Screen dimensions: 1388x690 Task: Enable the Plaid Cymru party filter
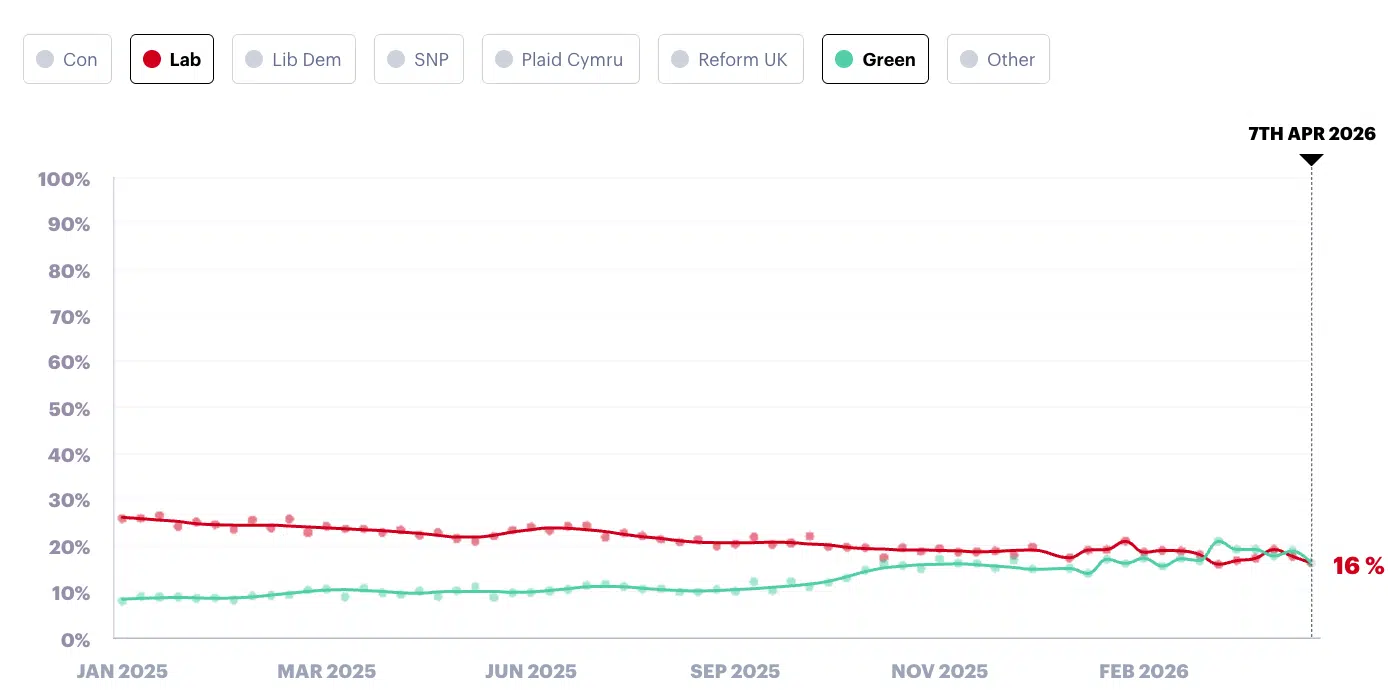tap(560, 59)
